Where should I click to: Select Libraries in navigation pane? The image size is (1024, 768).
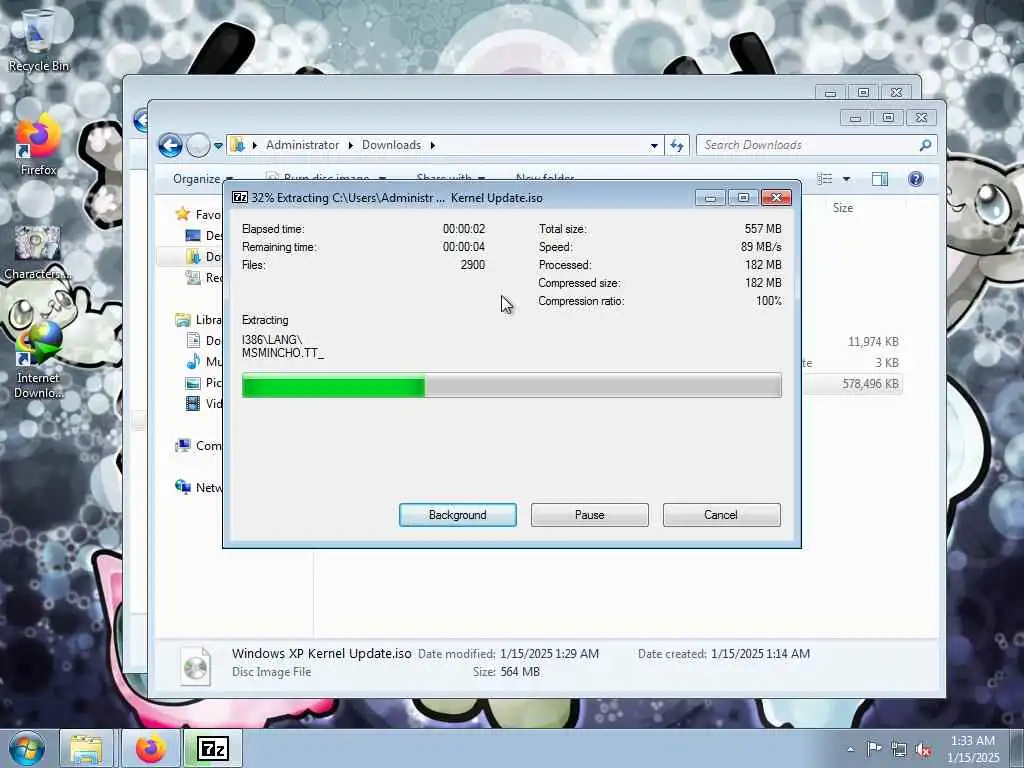coord(199,319)
